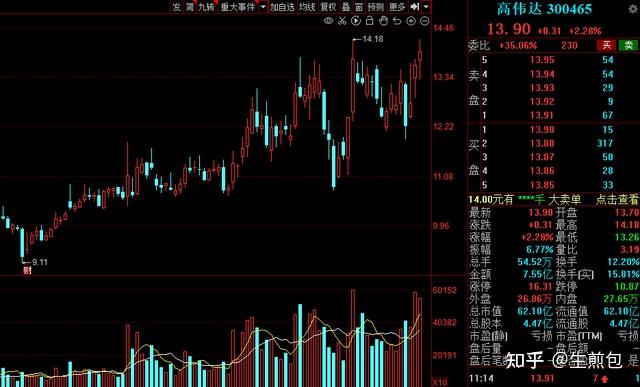This screenshot has width=640, height=387.
Task: Click the panel collapse arrow icon in toolbar
Action: [415, 7]
